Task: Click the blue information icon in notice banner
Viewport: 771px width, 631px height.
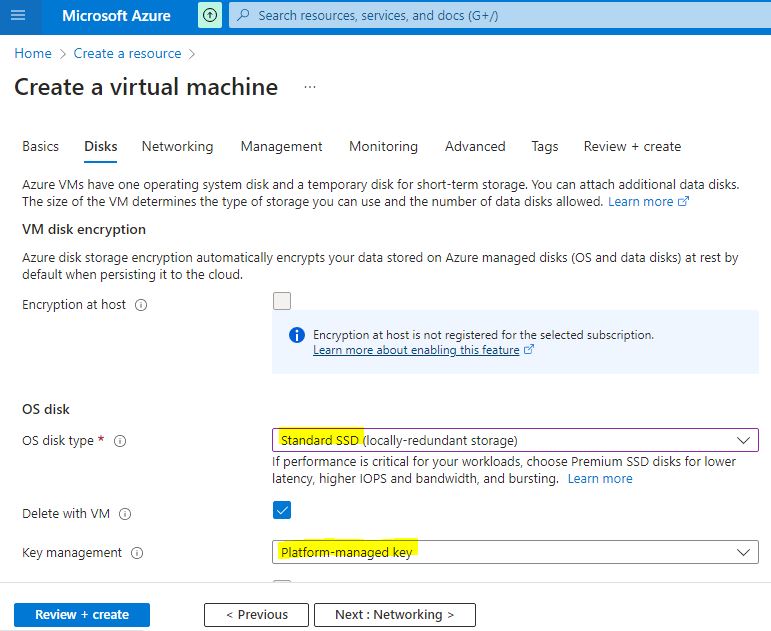Action: (296, 335)
